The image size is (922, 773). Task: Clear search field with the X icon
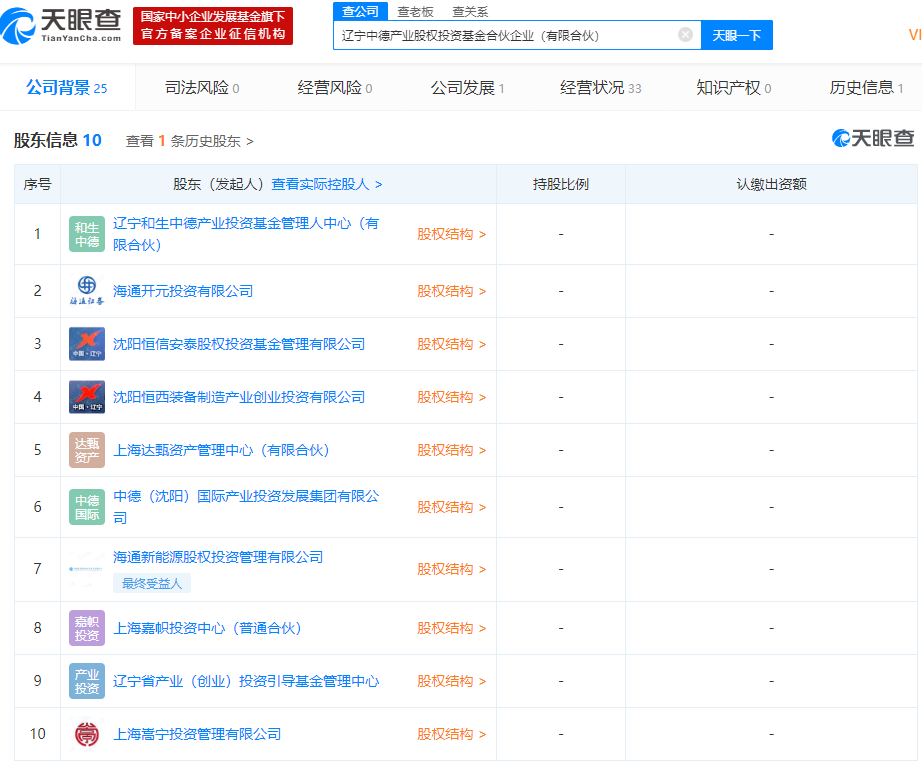[x=685, y=35]
